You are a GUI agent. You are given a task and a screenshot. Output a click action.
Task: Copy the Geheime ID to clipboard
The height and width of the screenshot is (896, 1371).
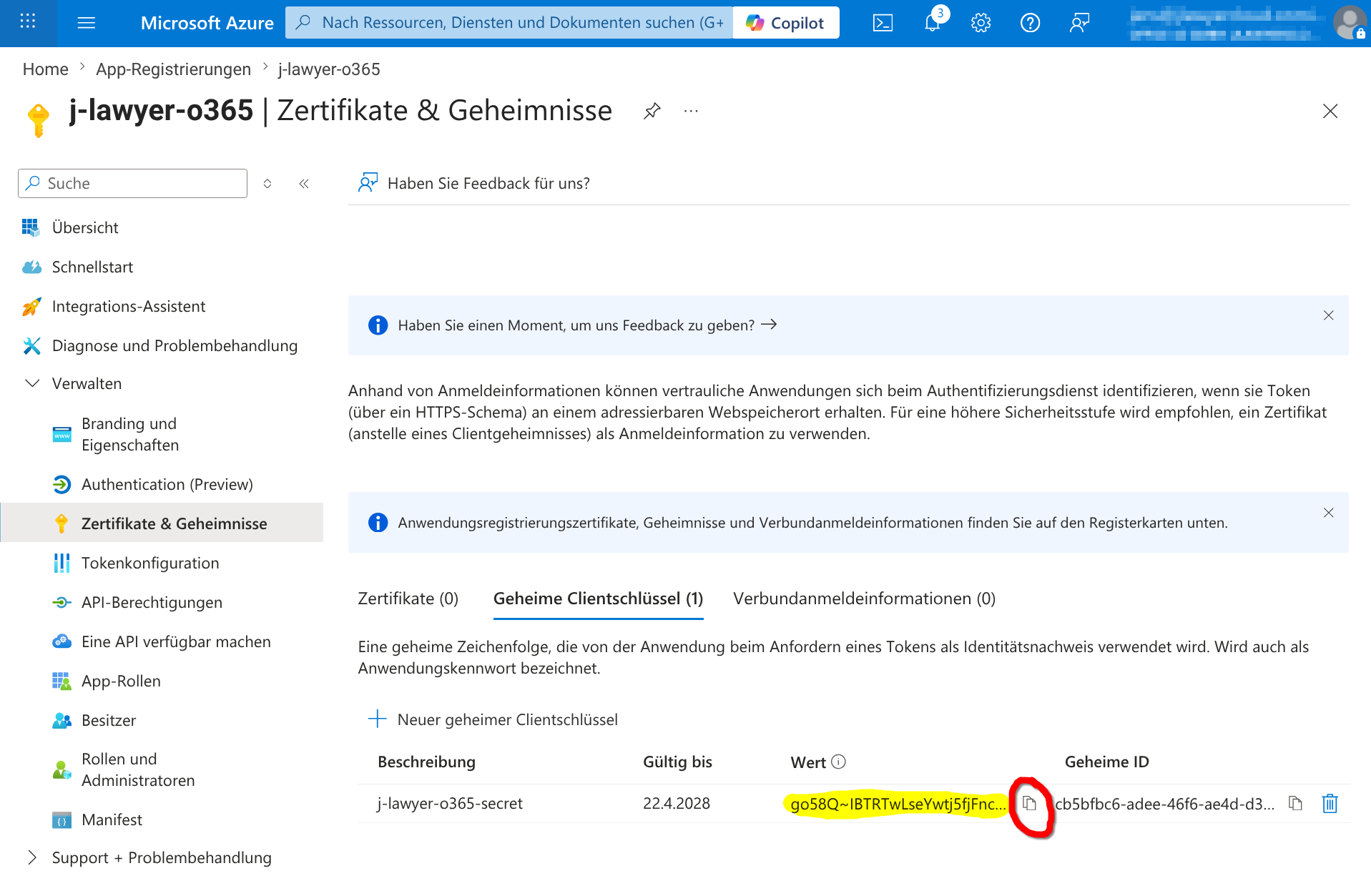click(x=1295, y=803)
